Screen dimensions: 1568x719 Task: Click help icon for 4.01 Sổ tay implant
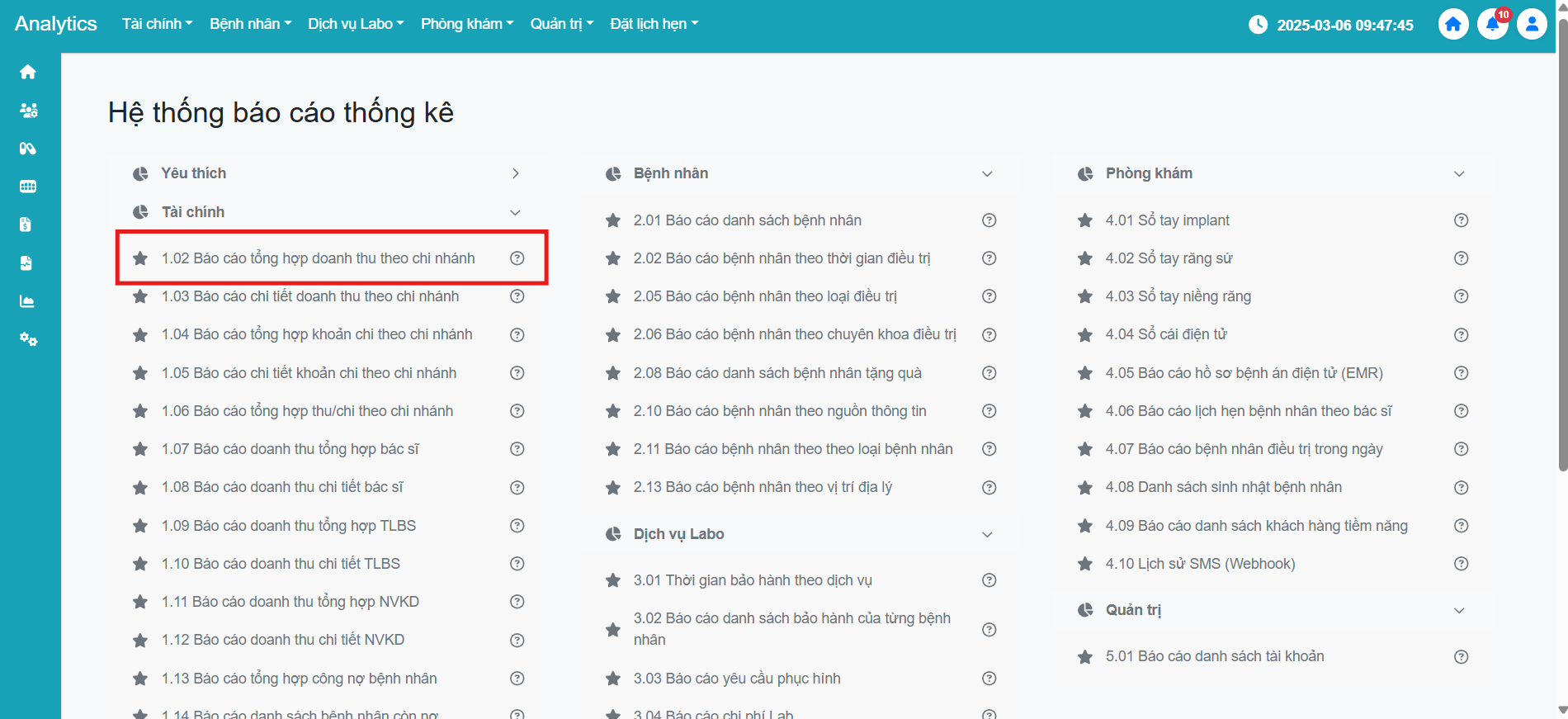pos(1461,220)
